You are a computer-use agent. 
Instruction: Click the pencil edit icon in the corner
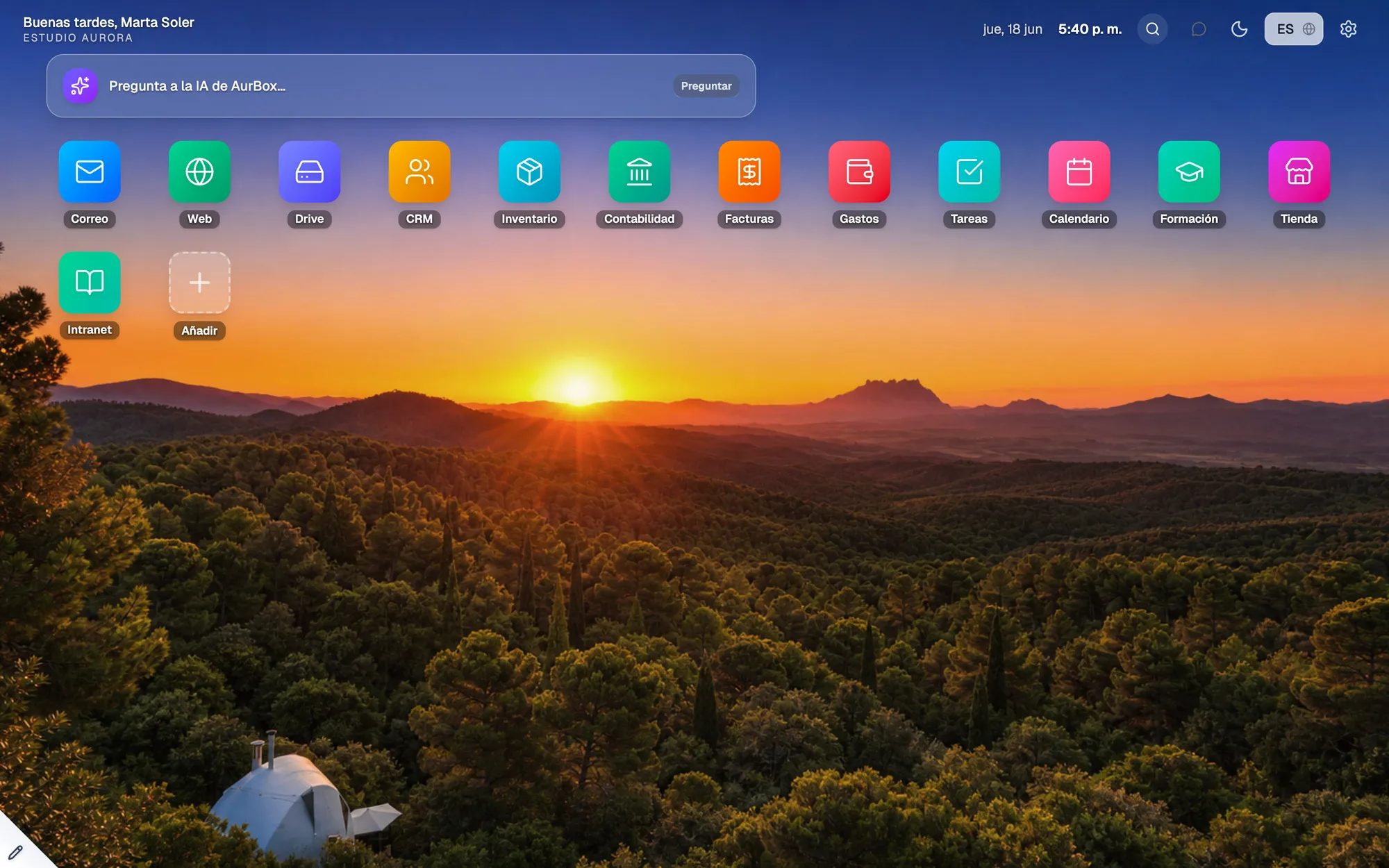tap(15, 852)
